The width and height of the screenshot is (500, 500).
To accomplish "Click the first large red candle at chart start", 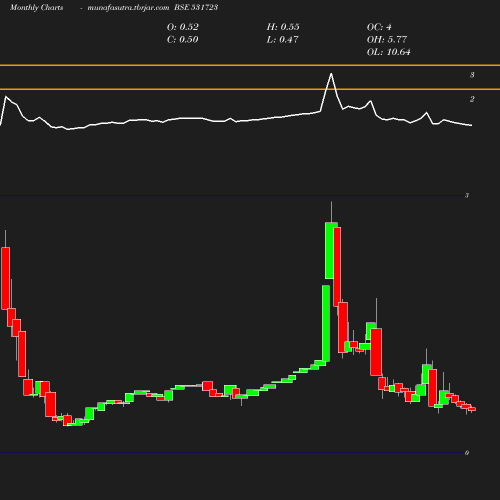I will (x=6, y=278).
